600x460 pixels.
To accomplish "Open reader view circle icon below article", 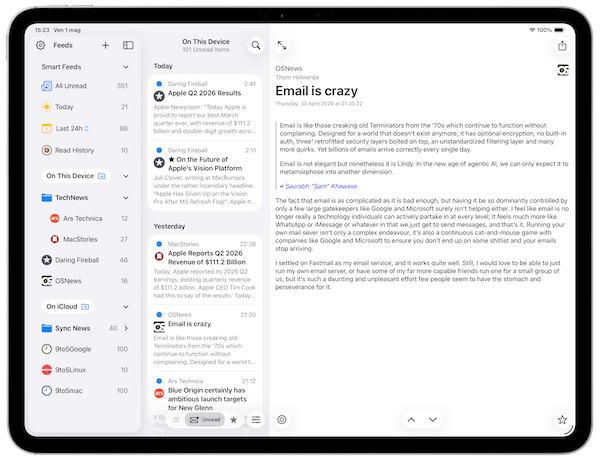I will click(x=282, y=419).
